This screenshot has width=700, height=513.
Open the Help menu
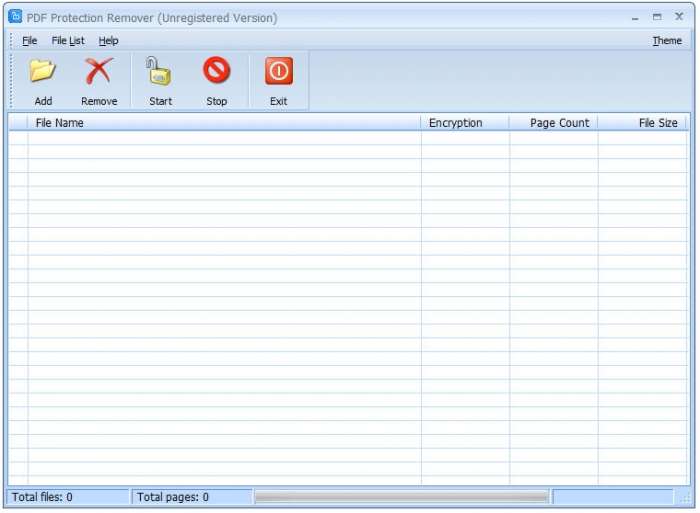pos(108,41)
